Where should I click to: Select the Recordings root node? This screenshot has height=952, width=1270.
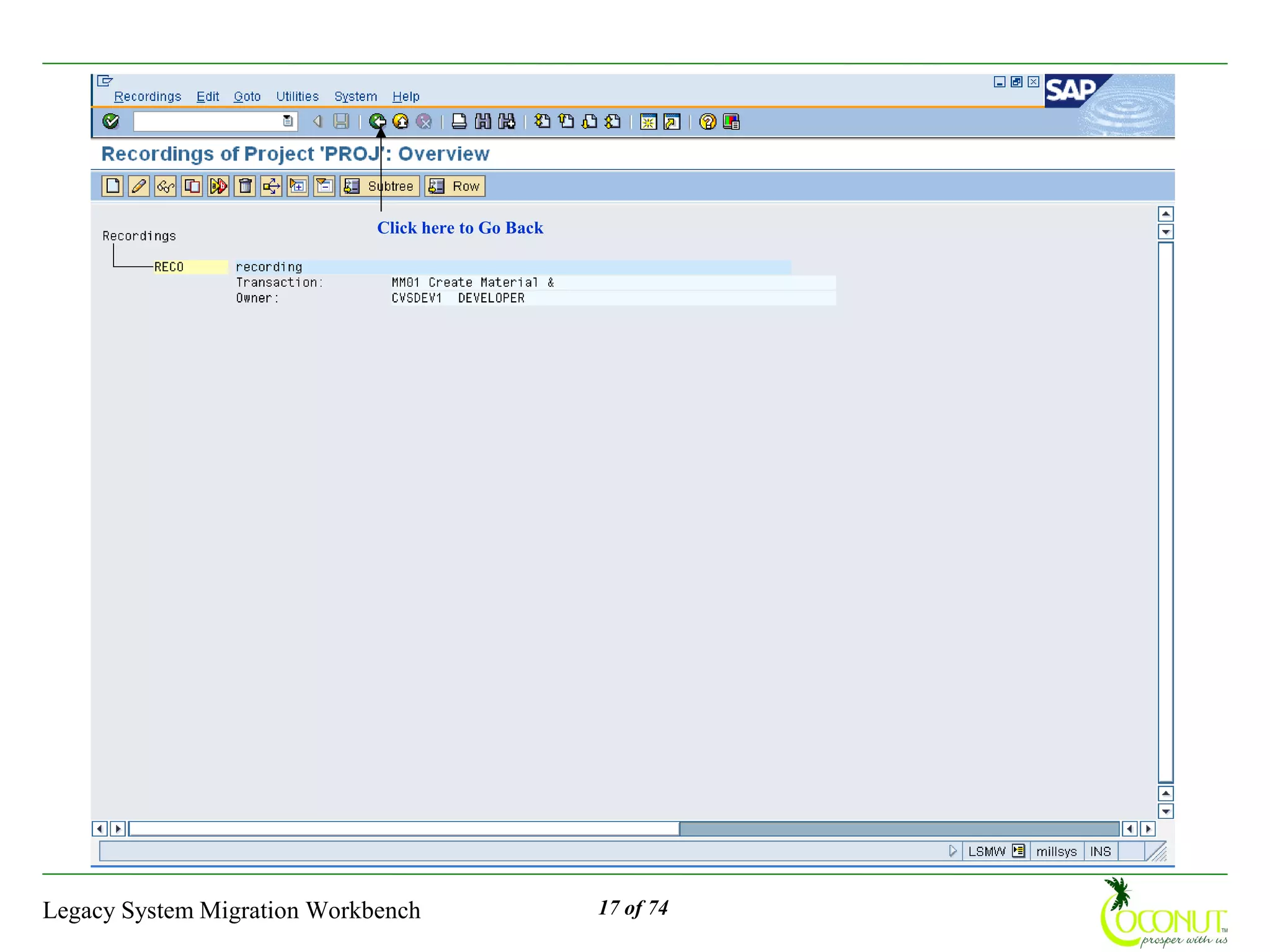pyautogui.click(x=139, y=236)
